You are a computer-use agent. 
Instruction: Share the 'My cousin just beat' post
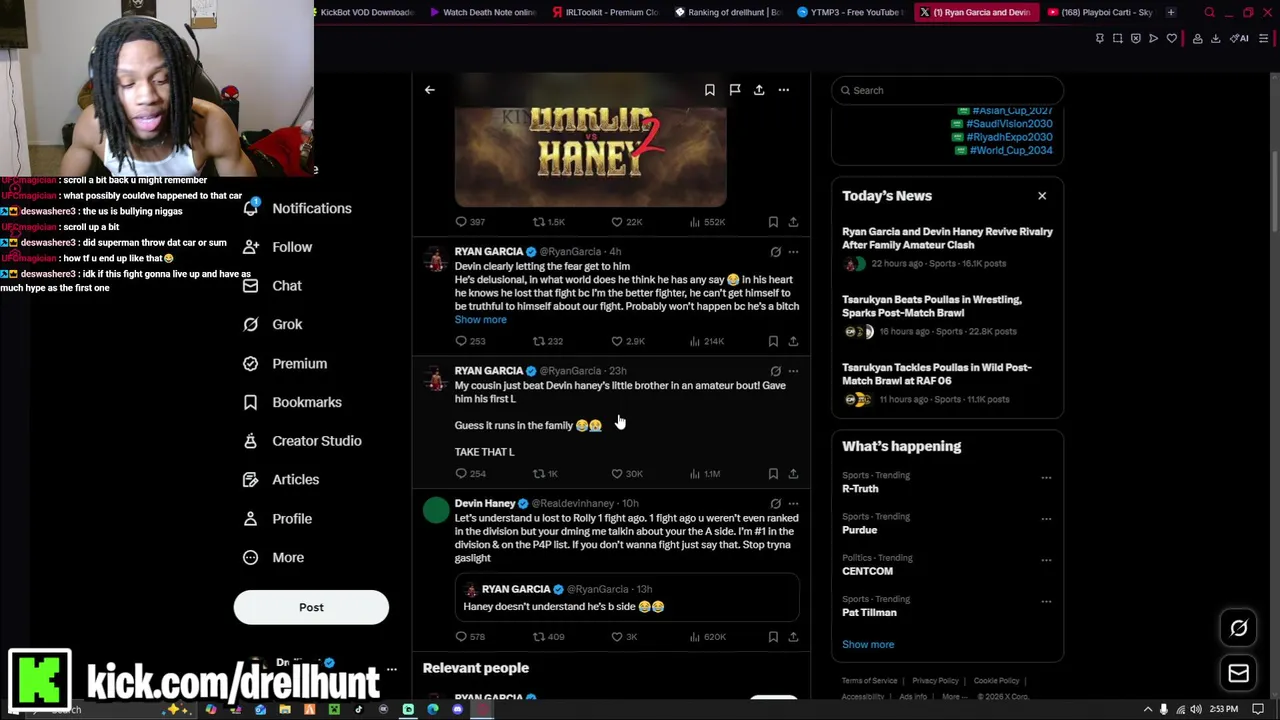793,474
